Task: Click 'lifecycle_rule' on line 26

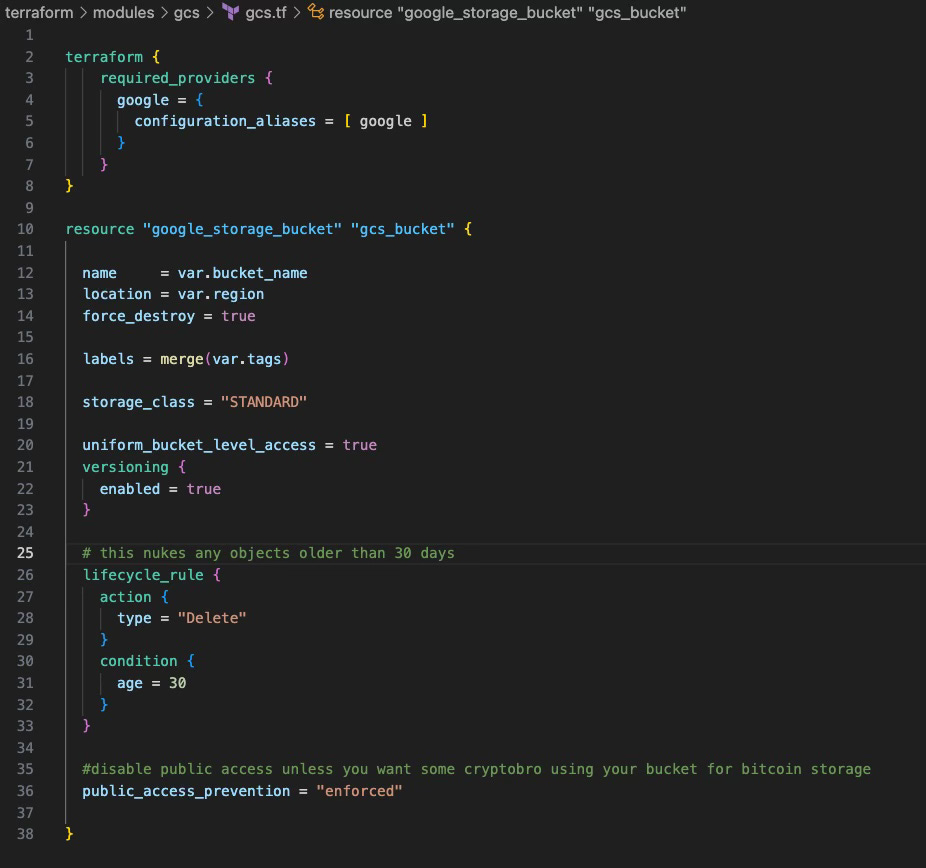Action: point(143,575)
